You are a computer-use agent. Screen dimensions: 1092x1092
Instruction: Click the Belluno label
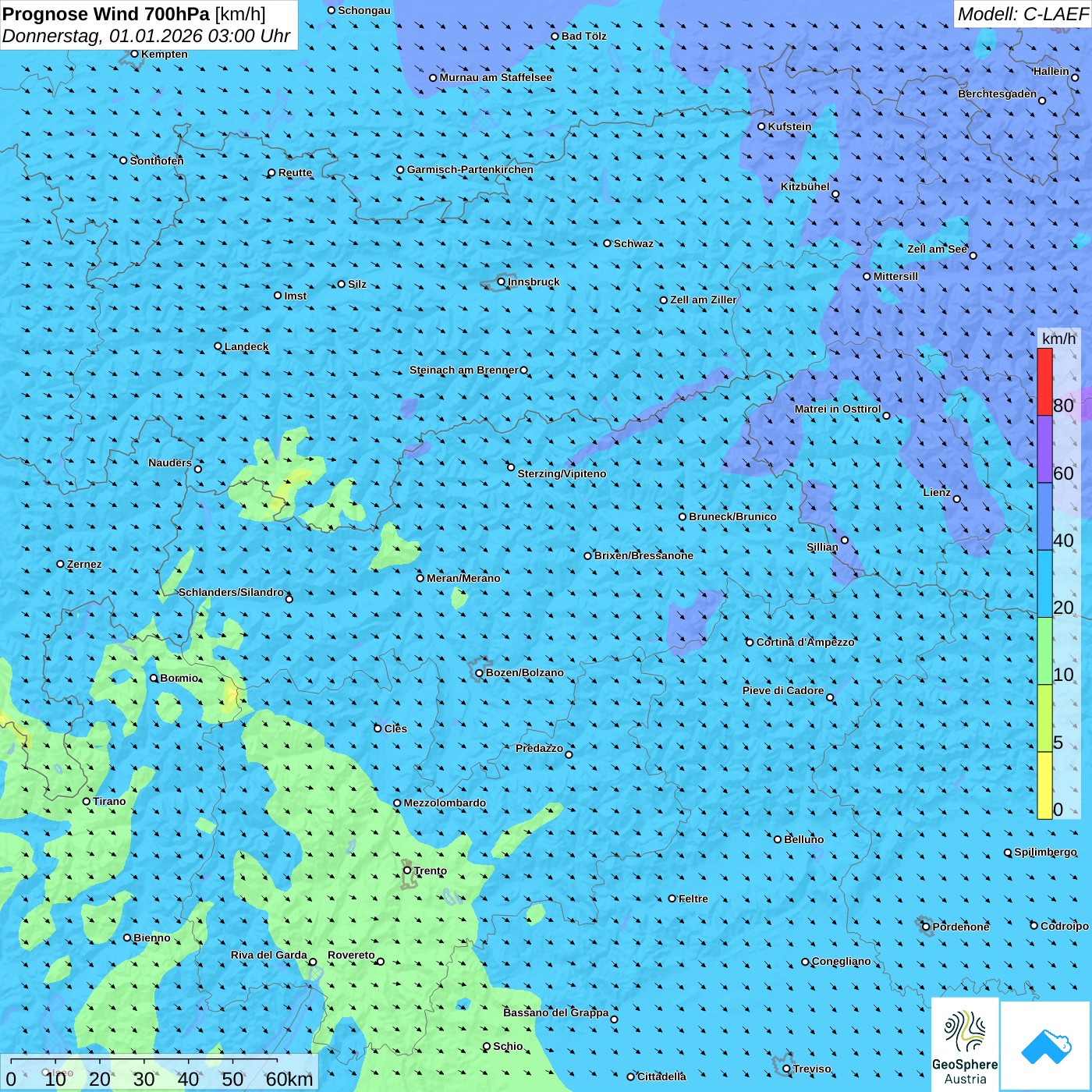(x=803, y=839)
